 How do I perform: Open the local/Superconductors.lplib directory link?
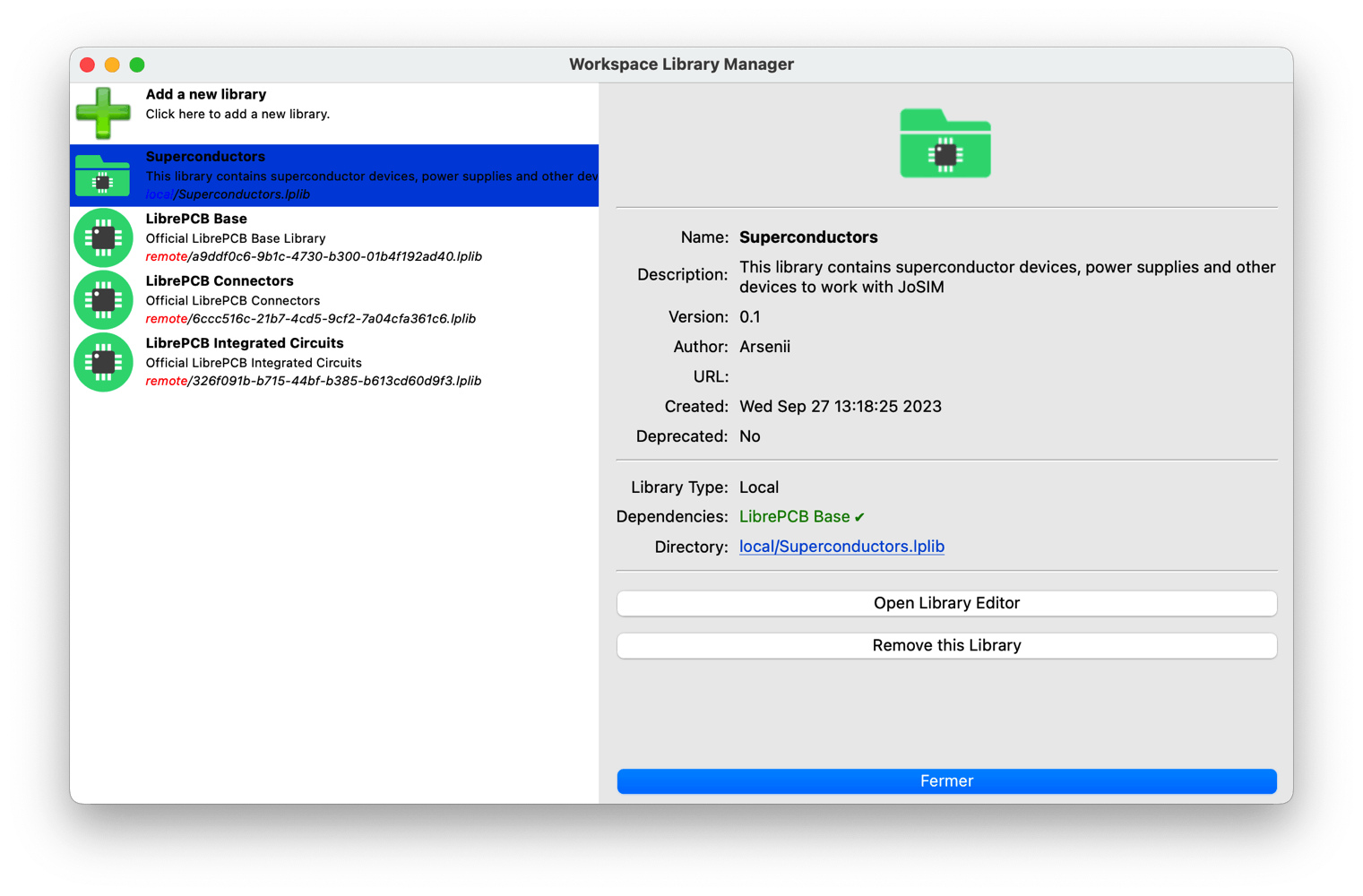841,547
